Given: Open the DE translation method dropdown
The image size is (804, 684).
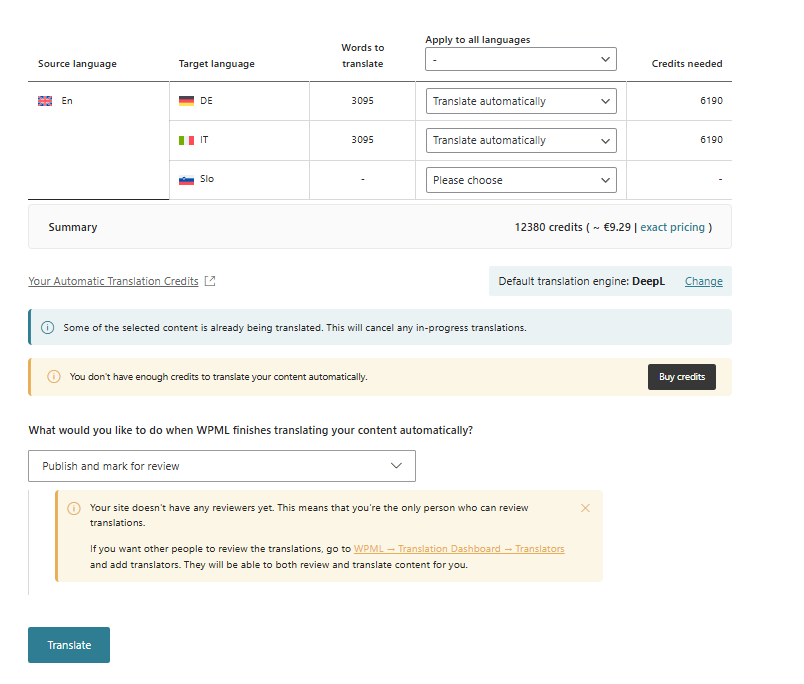Looking at the screenshot, I should tap(521, 101).
